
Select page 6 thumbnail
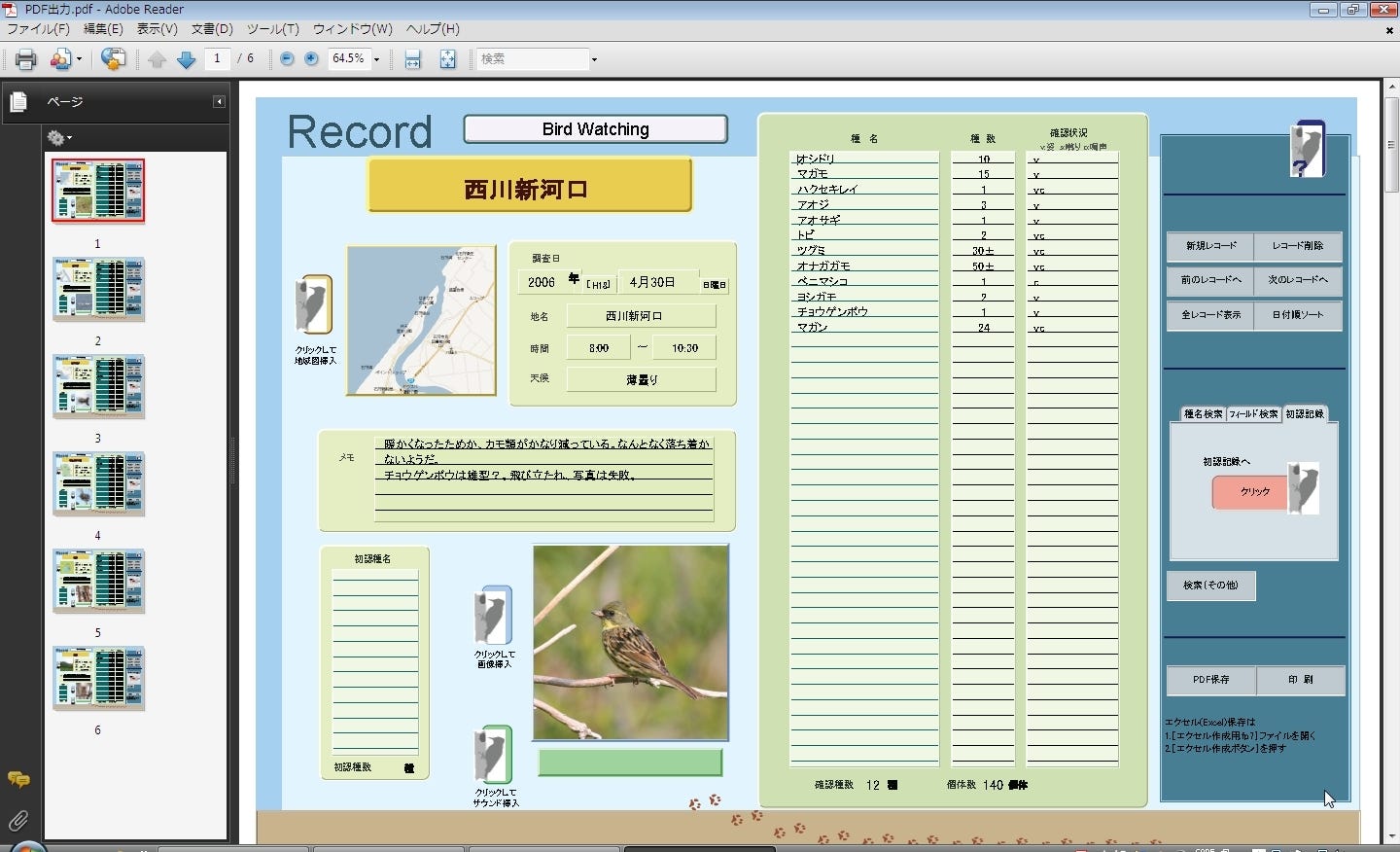pyautogui.click(x=98, y=678)
